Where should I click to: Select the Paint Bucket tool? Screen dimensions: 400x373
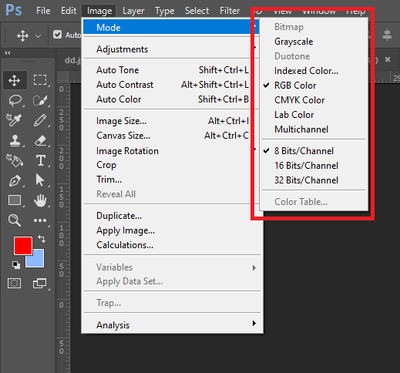click(x=15, y=160)
